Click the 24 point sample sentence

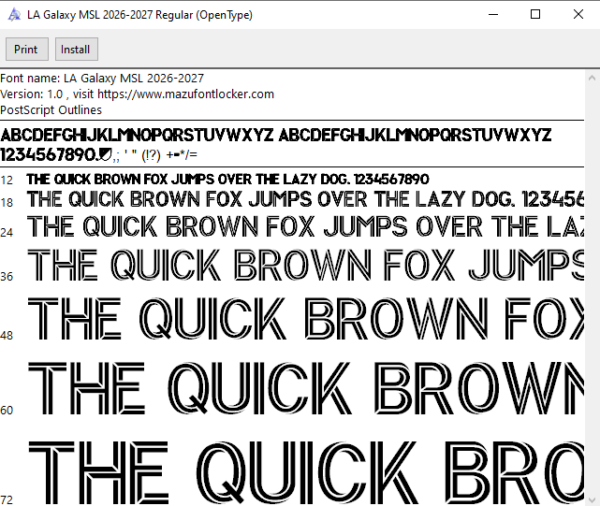pos(305,226)
